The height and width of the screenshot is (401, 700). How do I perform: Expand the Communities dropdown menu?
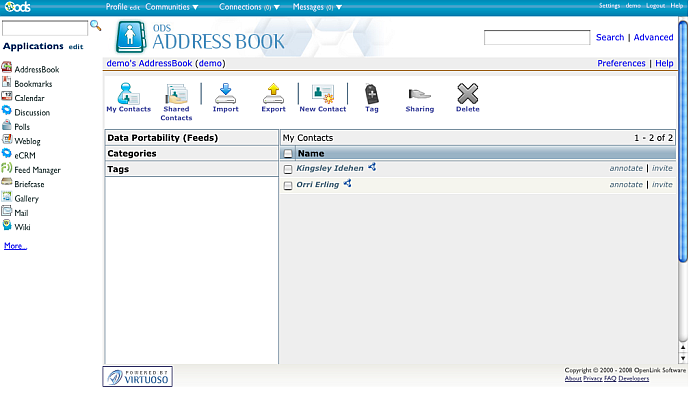pyautogui.click(x=171, y=7)
